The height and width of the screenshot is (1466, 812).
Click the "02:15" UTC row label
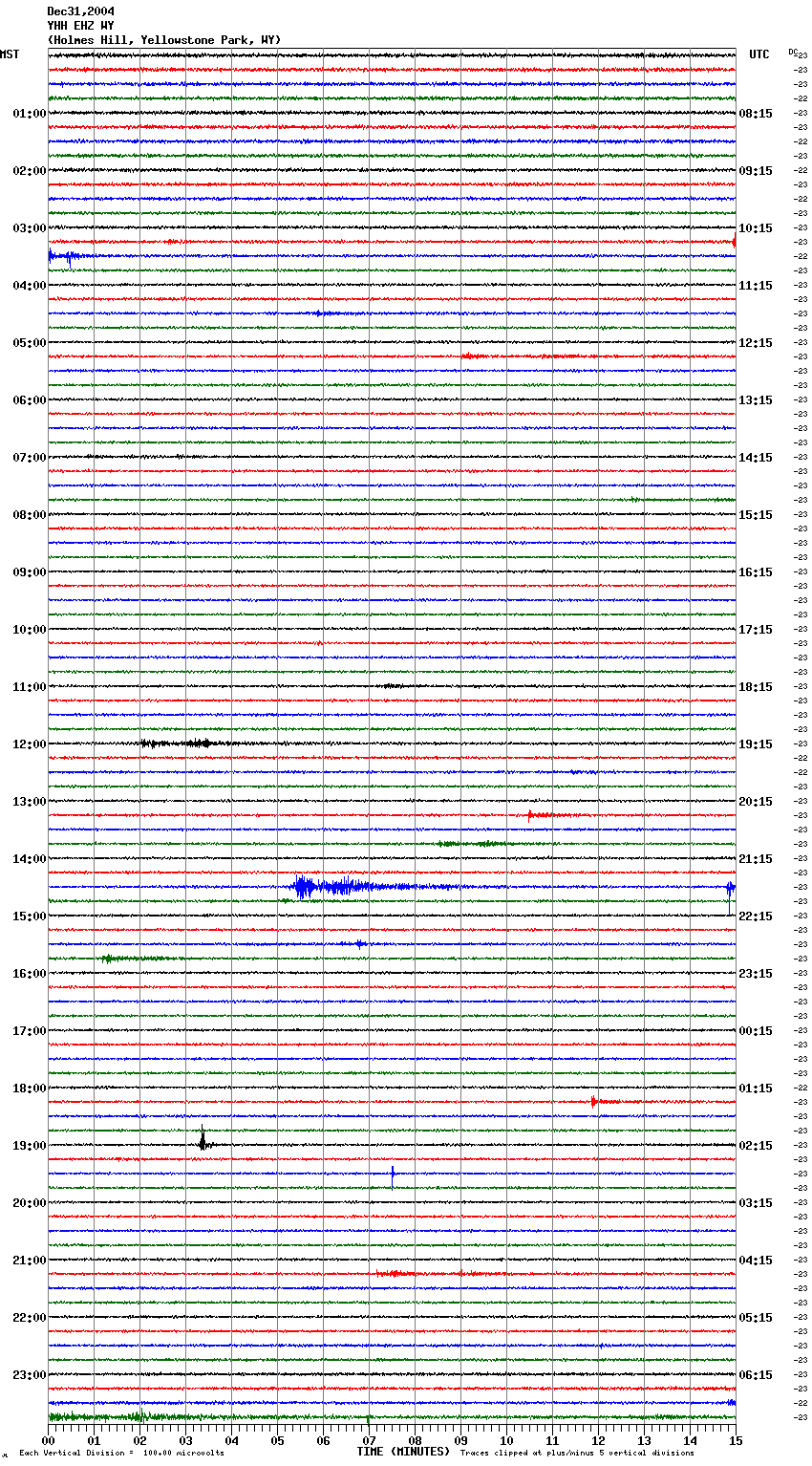tap(756, 1146)
